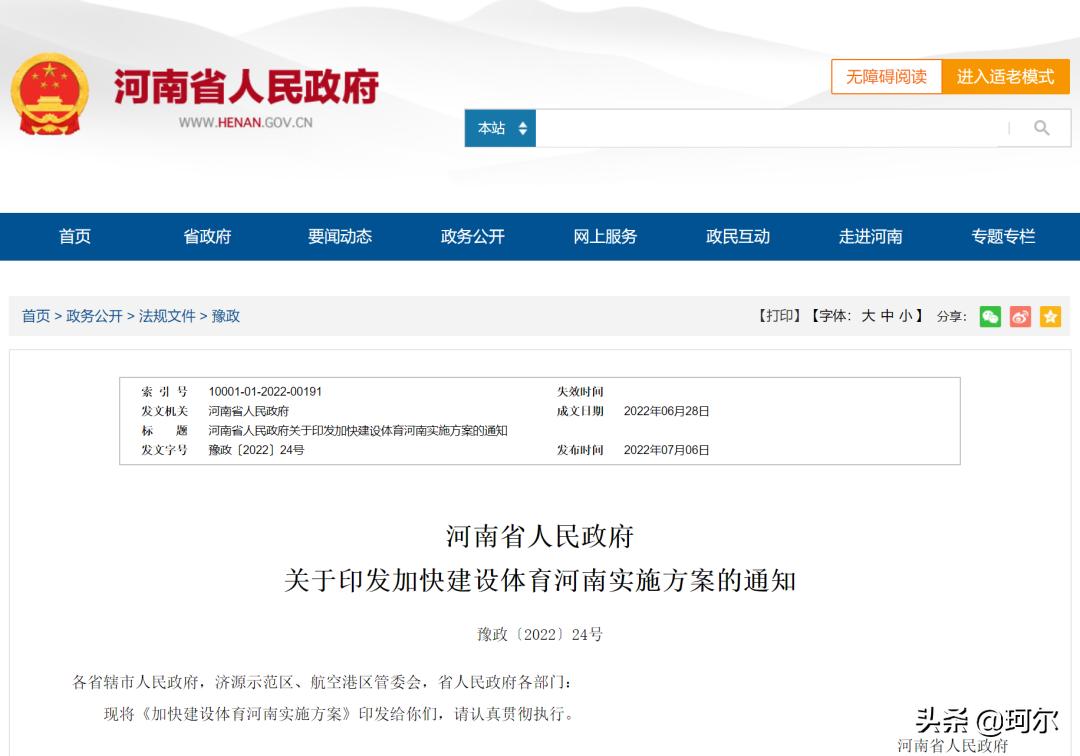The width and height of the screenshot is (1080, 756).
Task: Open the 要闻动态 navigation item
Action: coord(340,237)
